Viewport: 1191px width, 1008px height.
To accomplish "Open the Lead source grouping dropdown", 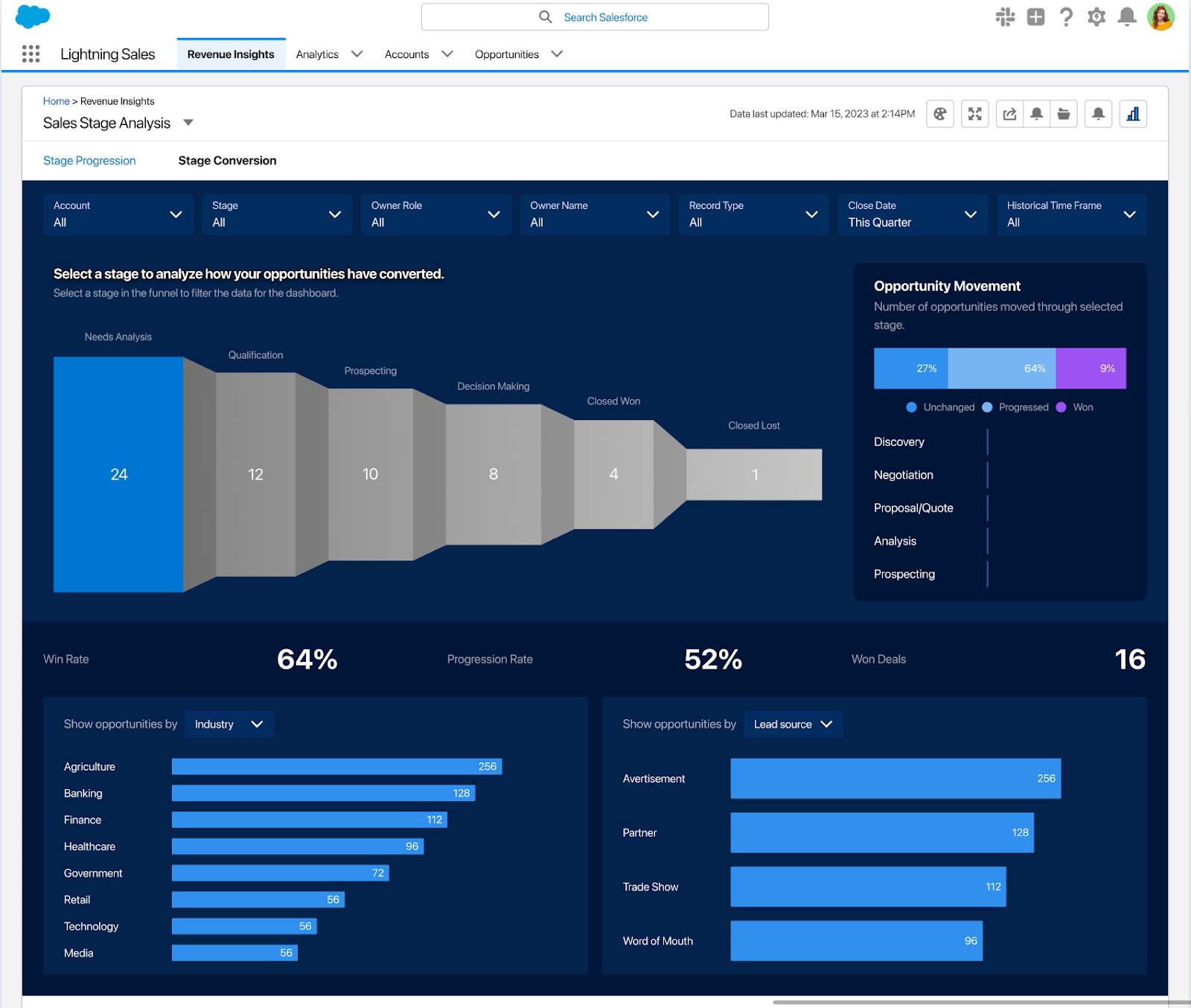I will point(794,724).
